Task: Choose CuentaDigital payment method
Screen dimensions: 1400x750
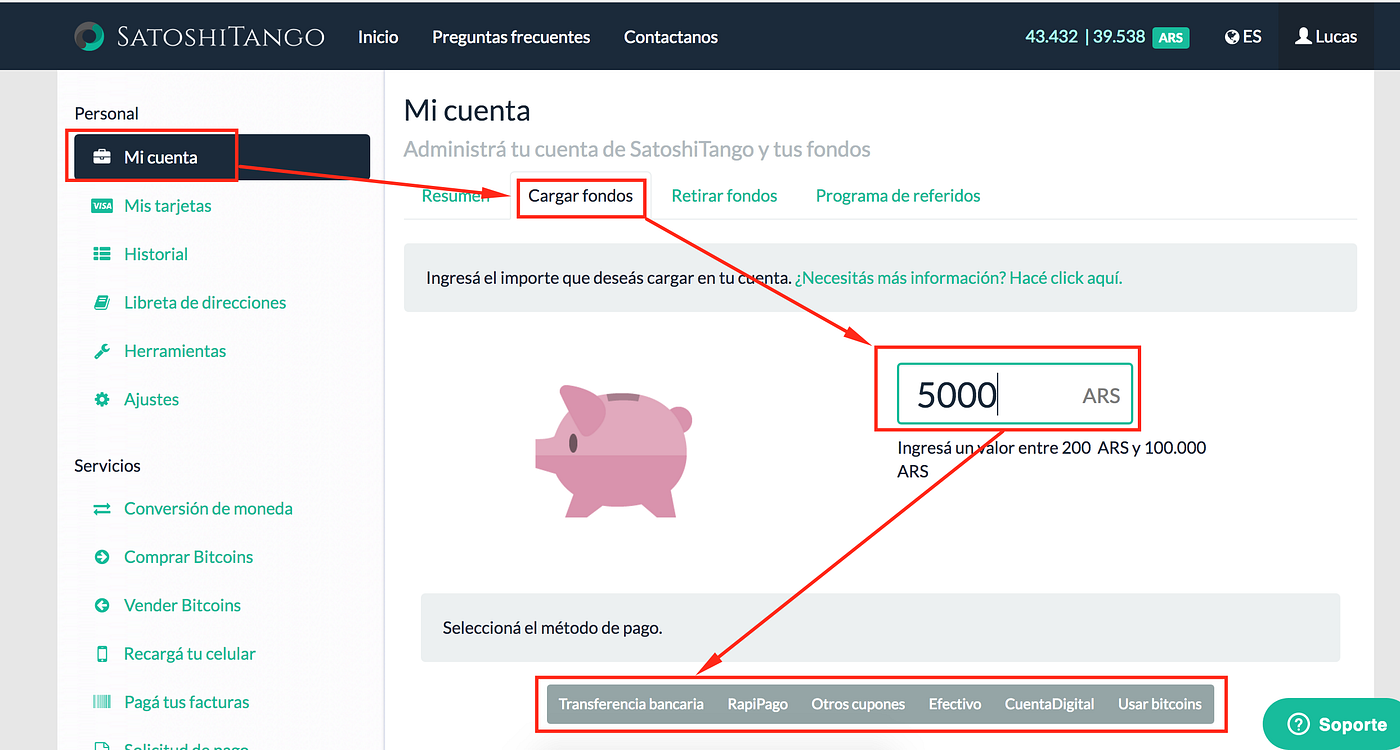Action: 1050,704
